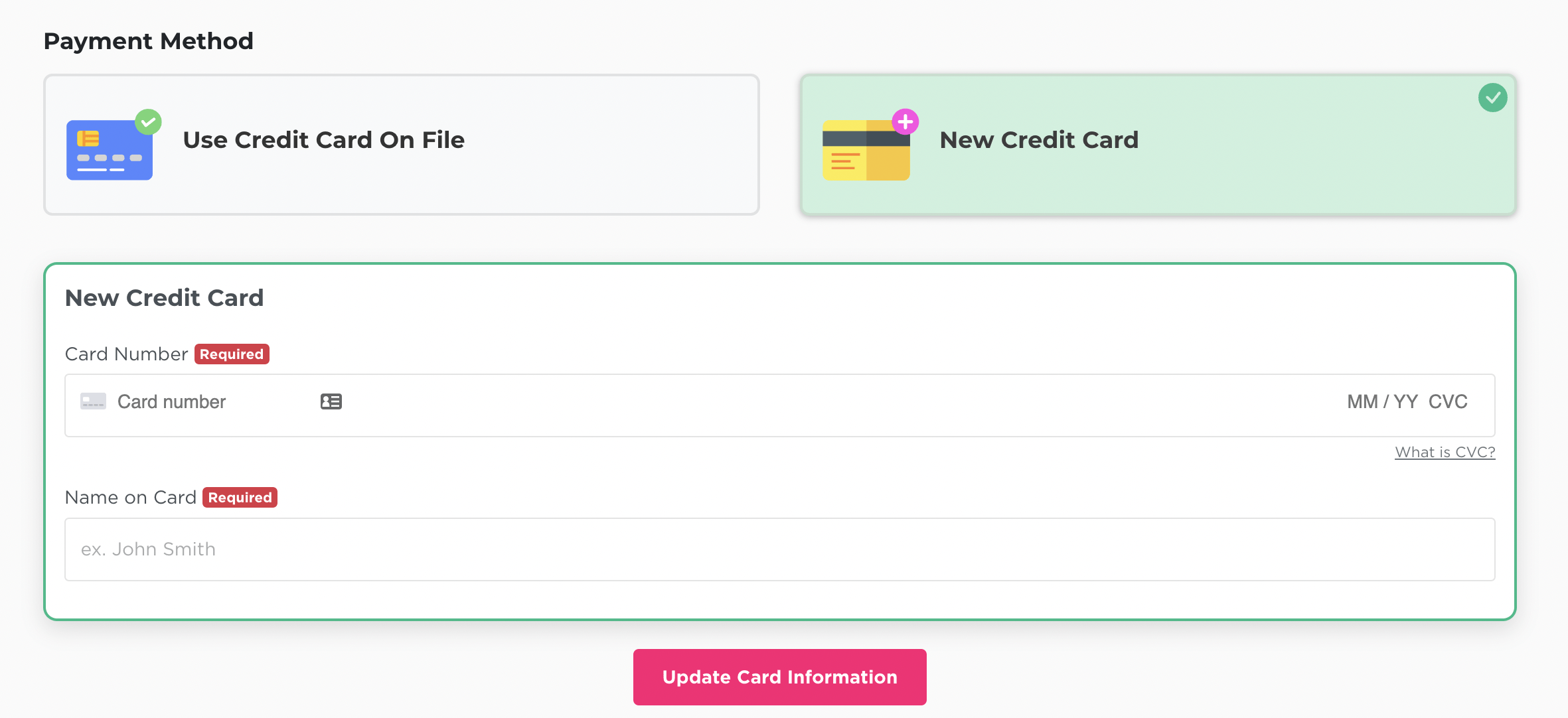Image resolution: width=1568 pixels, height=718 pixels.
Task: Click the New Credit Card form heading
Action: 165,298
